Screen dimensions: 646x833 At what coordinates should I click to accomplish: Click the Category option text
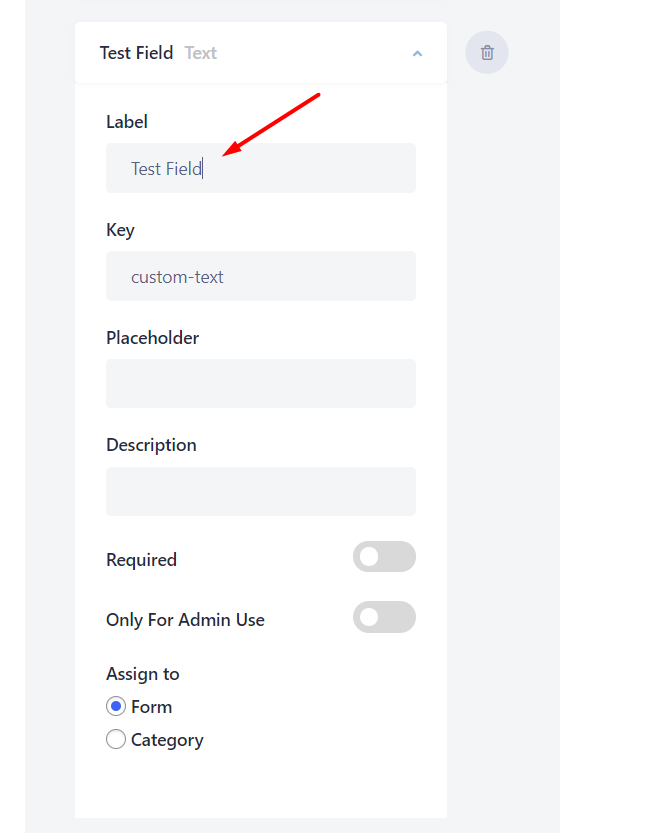point(167,740)
